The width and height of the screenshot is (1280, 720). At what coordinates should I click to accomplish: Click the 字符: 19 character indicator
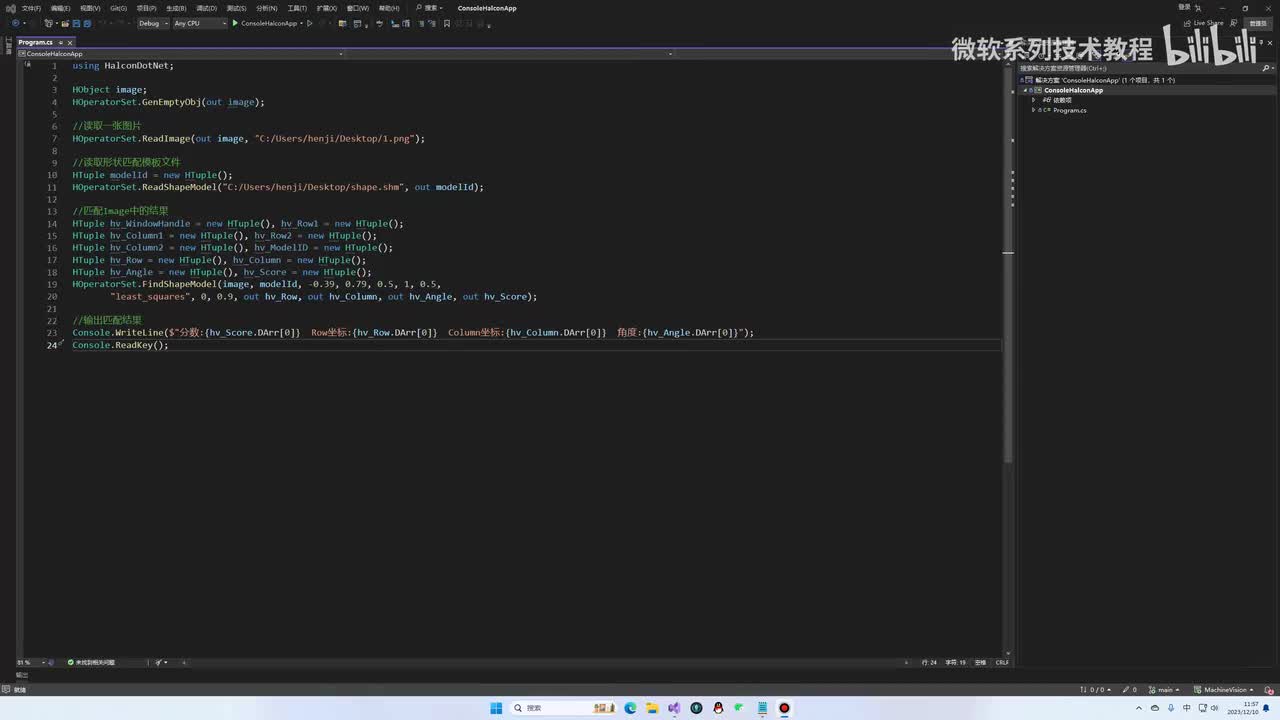pos(956,662)
